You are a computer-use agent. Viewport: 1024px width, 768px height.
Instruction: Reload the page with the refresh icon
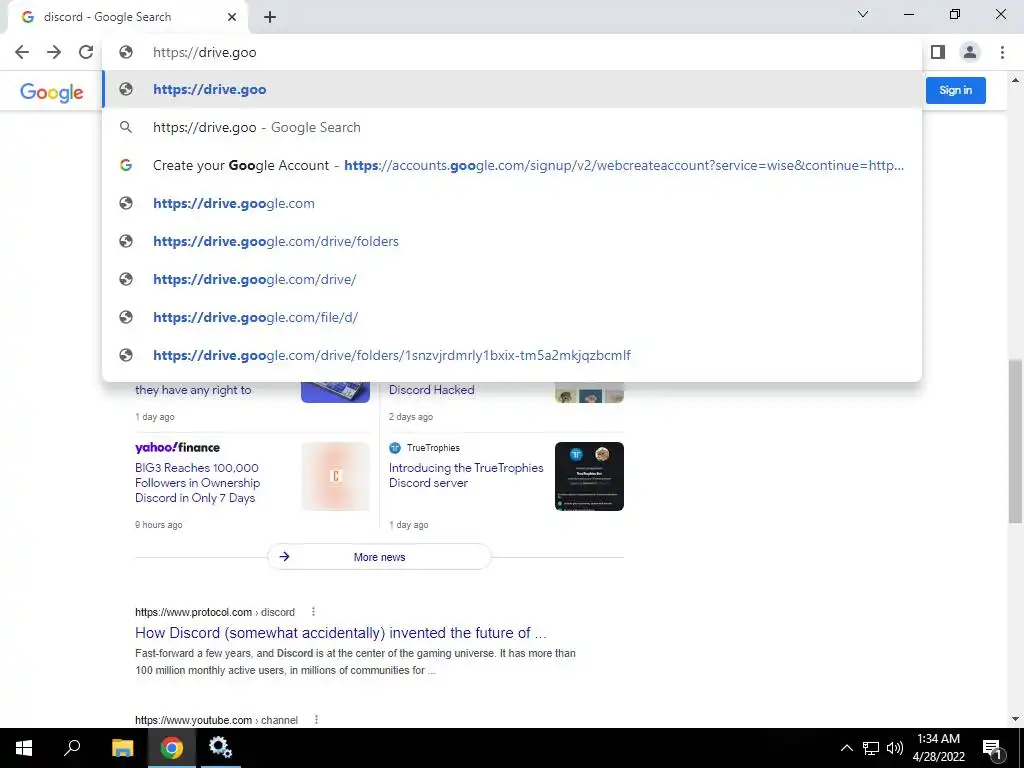click(x=86, y=52)
